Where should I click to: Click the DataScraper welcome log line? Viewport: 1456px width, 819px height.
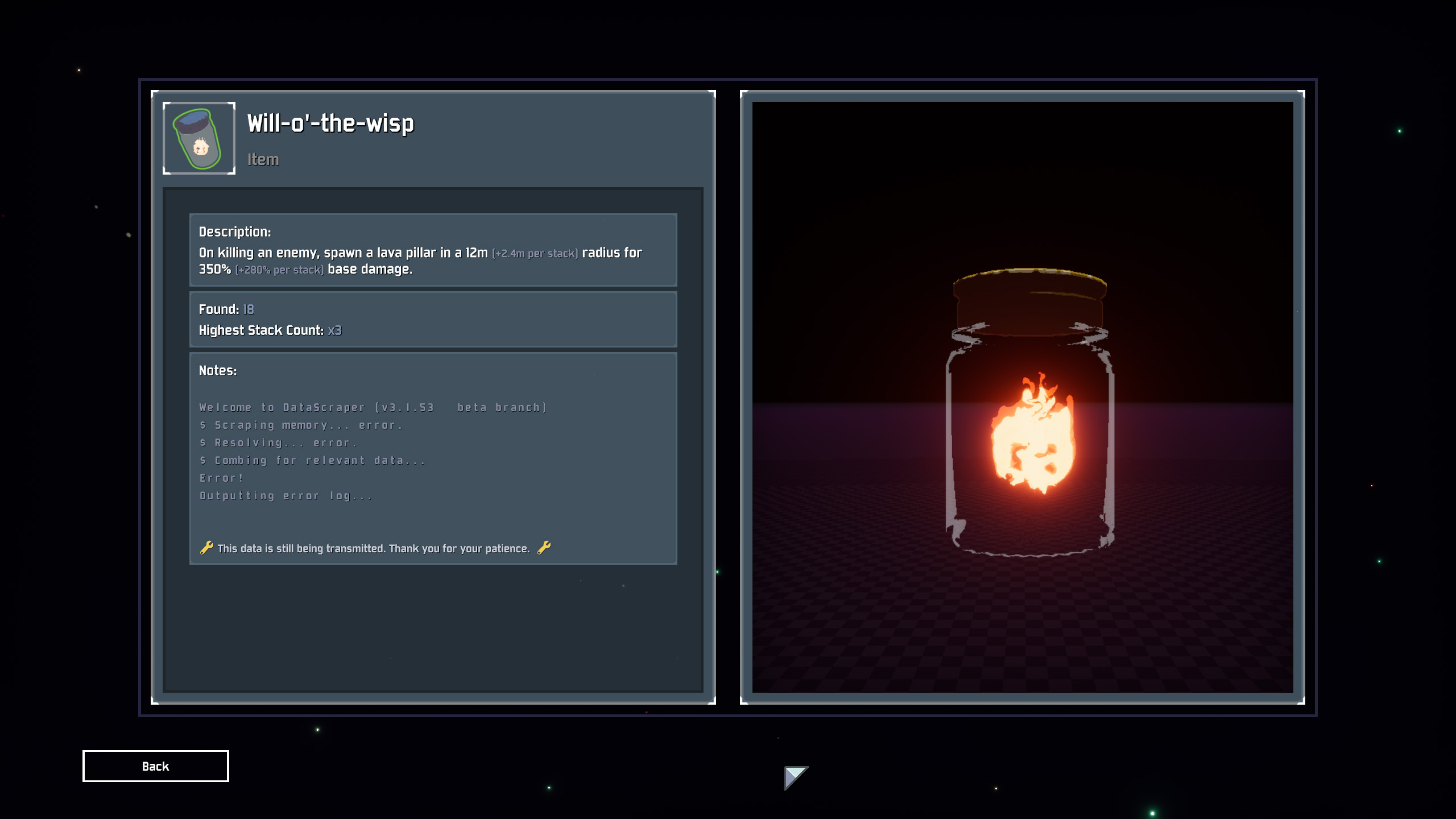(x=373, y=407)
